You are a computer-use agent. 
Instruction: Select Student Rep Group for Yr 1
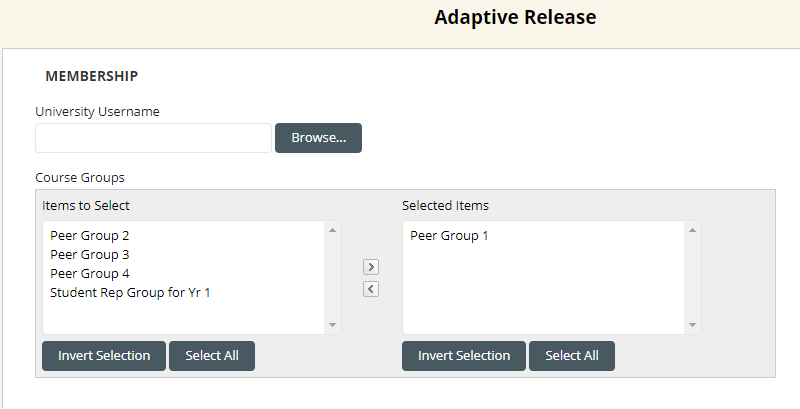(x=130, y=292)
